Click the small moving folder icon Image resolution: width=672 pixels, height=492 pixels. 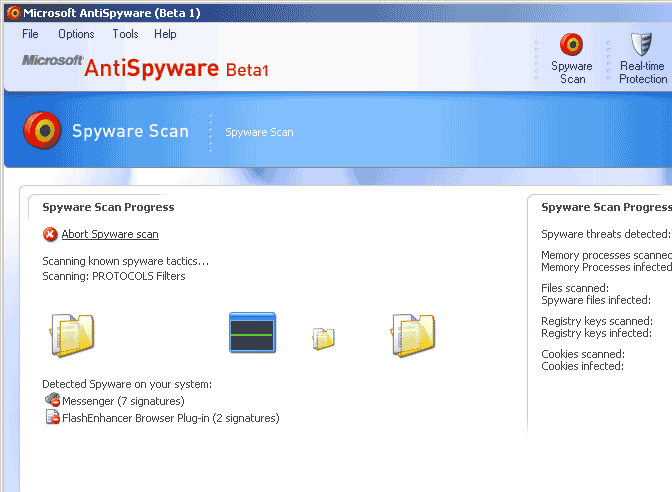point(324,339)
